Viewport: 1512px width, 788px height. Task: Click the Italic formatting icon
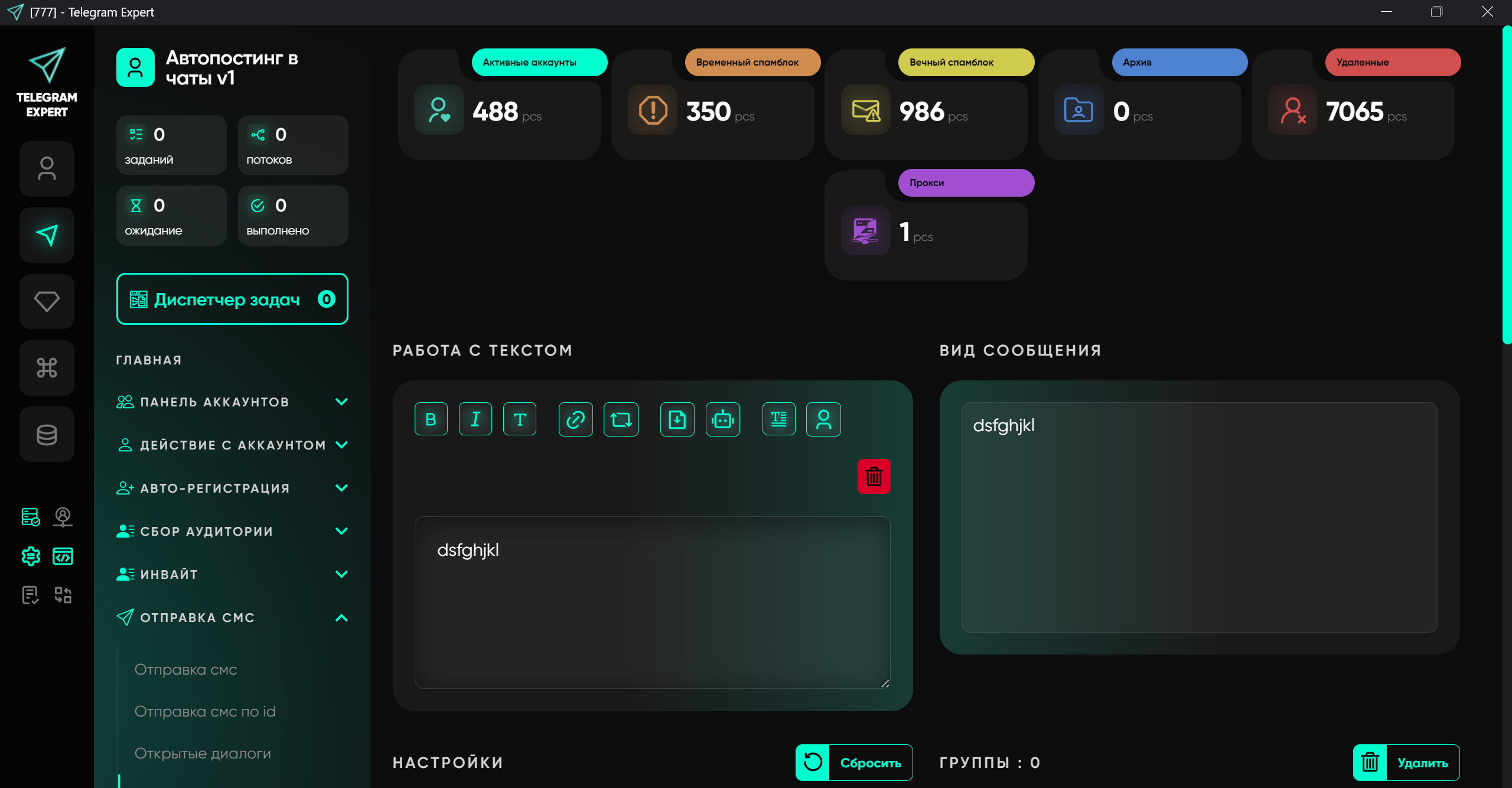pyautogui.click(x=475, y=419)
